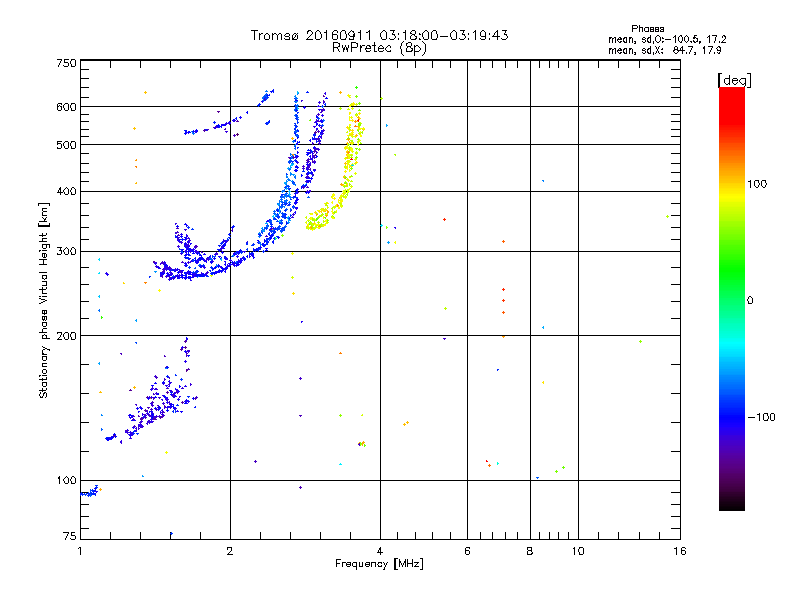Click the y-axis tick label '500'
The image size is (800, 600).
click(x=66, y=145)
